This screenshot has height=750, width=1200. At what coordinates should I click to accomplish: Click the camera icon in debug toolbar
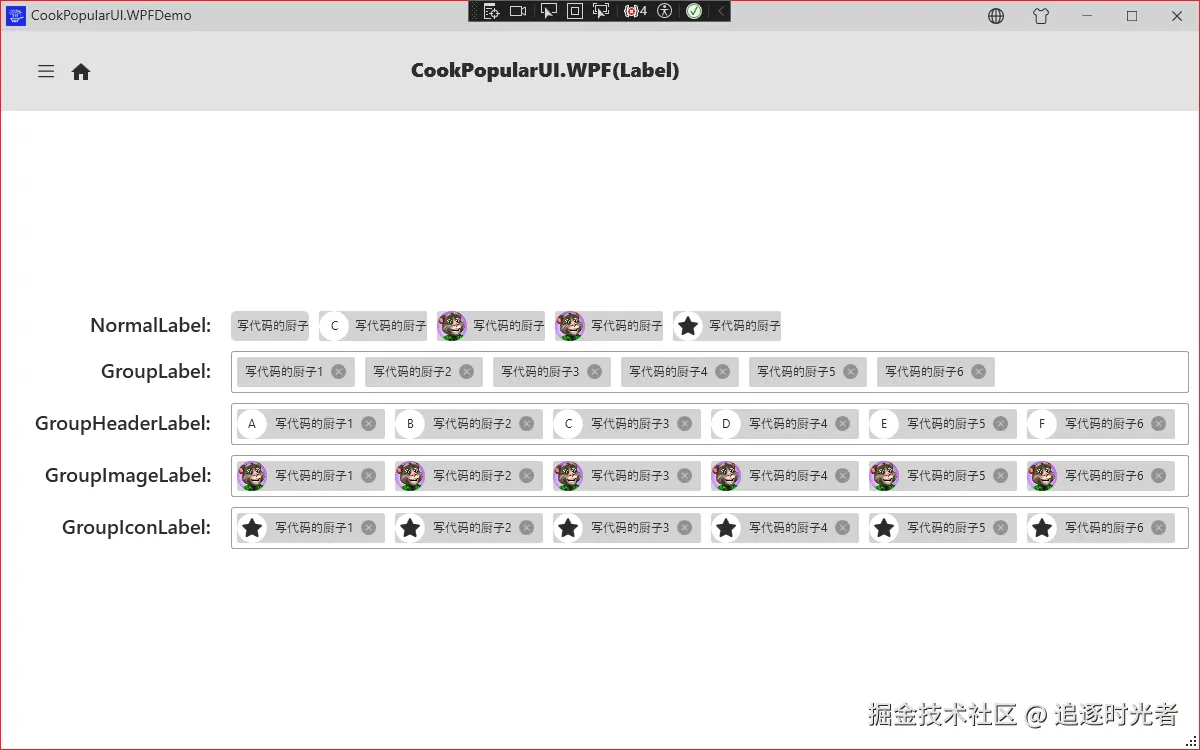(518, 11)
